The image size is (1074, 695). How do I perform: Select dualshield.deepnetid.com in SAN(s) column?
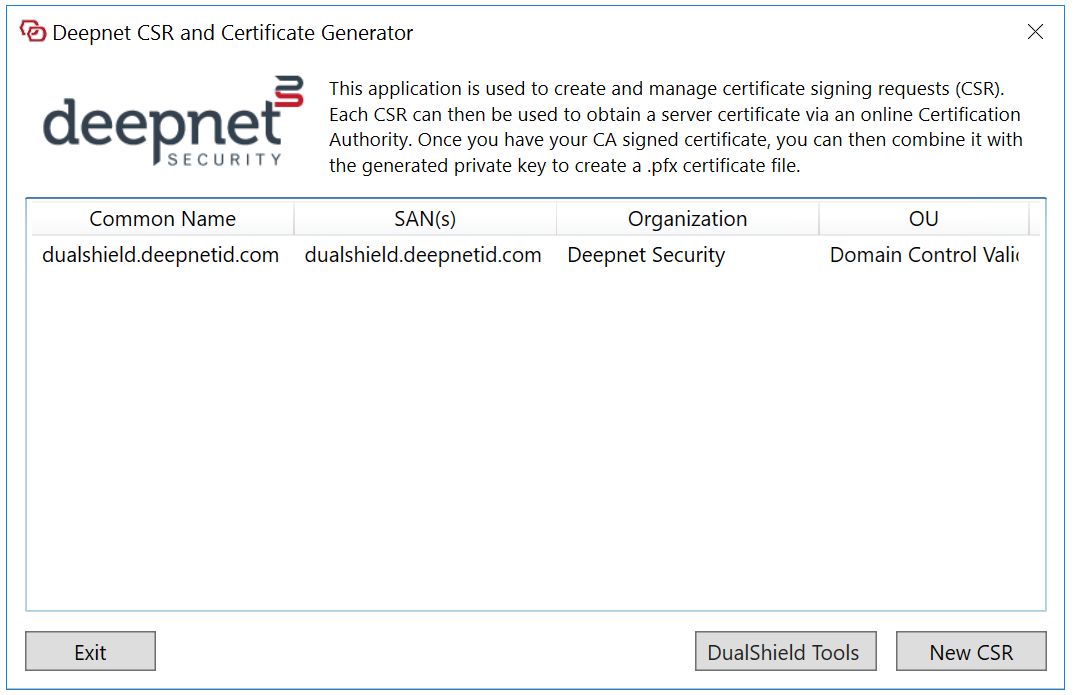(423, 255)
